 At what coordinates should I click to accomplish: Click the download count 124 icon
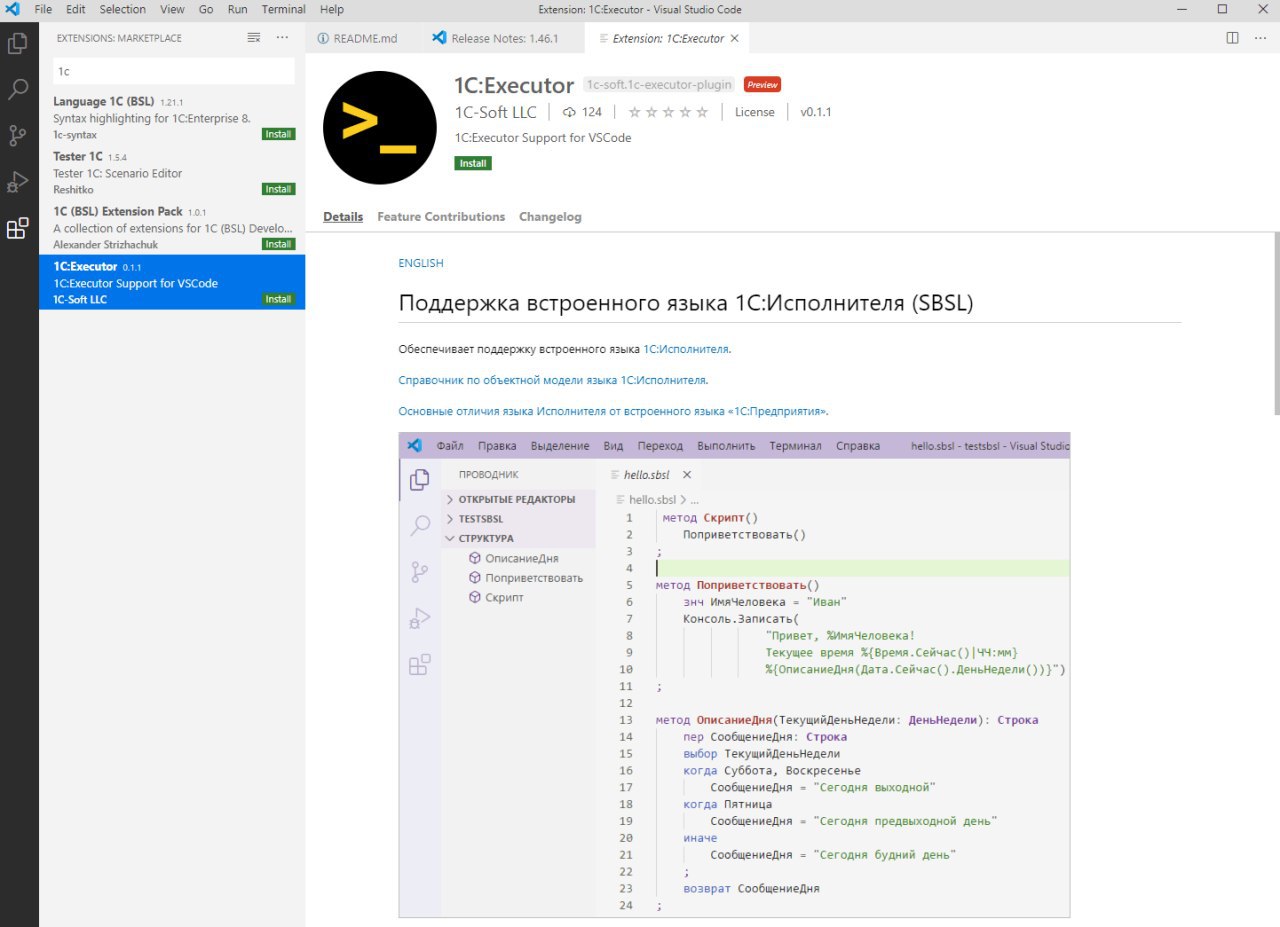click(570, 112)
